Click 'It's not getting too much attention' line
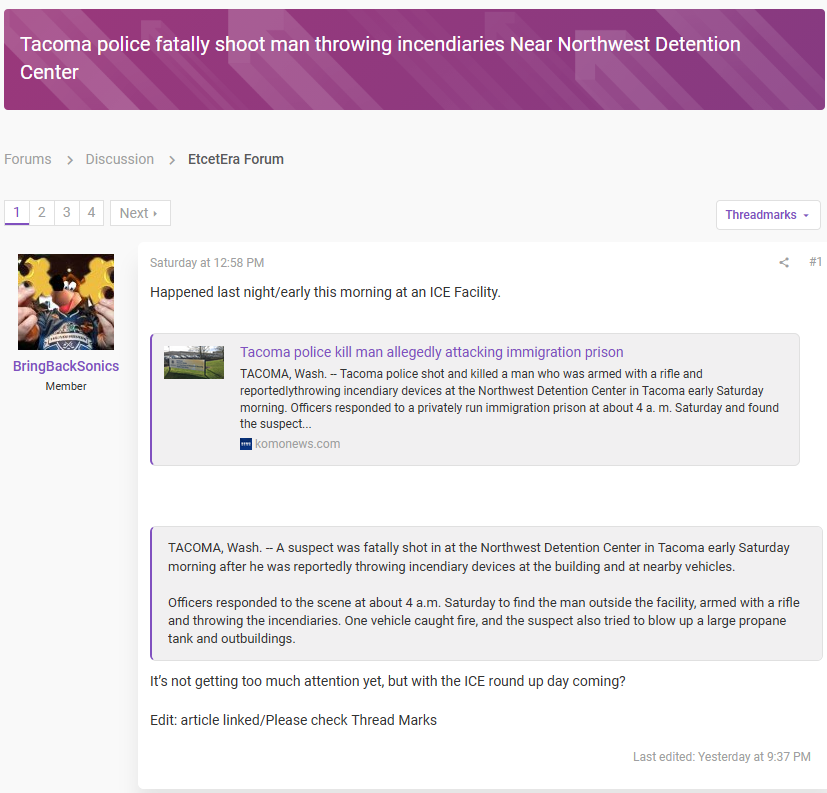 pyautogui.click(x=388, y=681)
